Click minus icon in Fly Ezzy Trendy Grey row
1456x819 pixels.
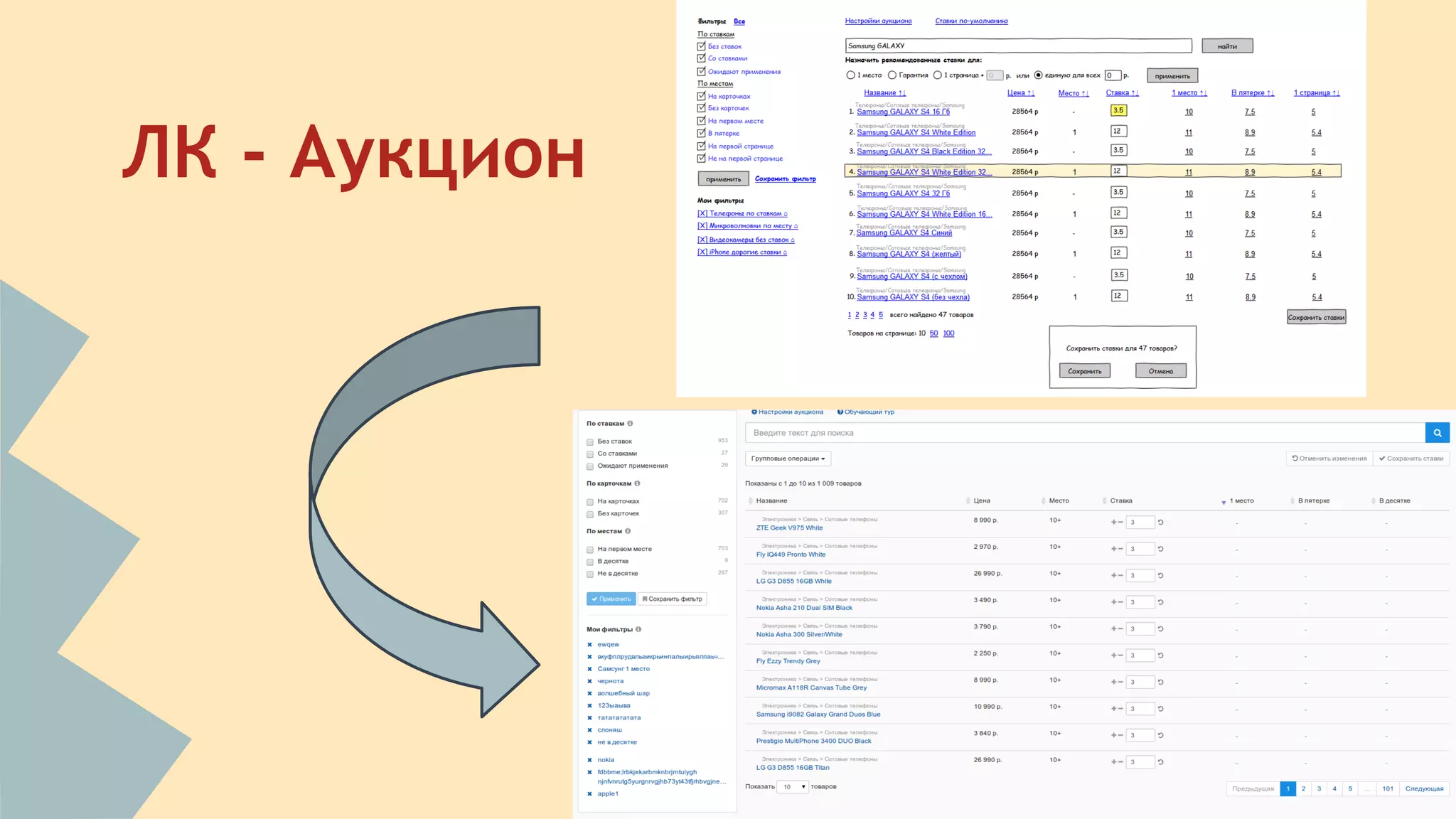pyautogui.click(x=1121, y=655)
